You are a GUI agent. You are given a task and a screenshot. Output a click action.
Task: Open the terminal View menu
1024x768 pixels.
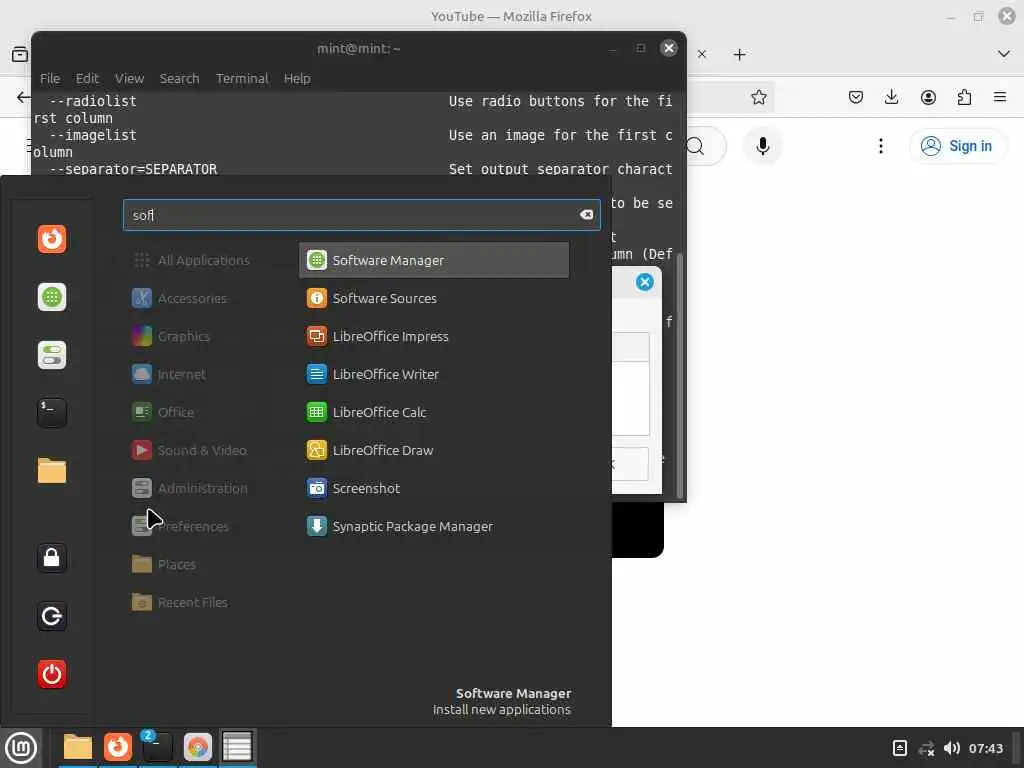coord(129,78)
